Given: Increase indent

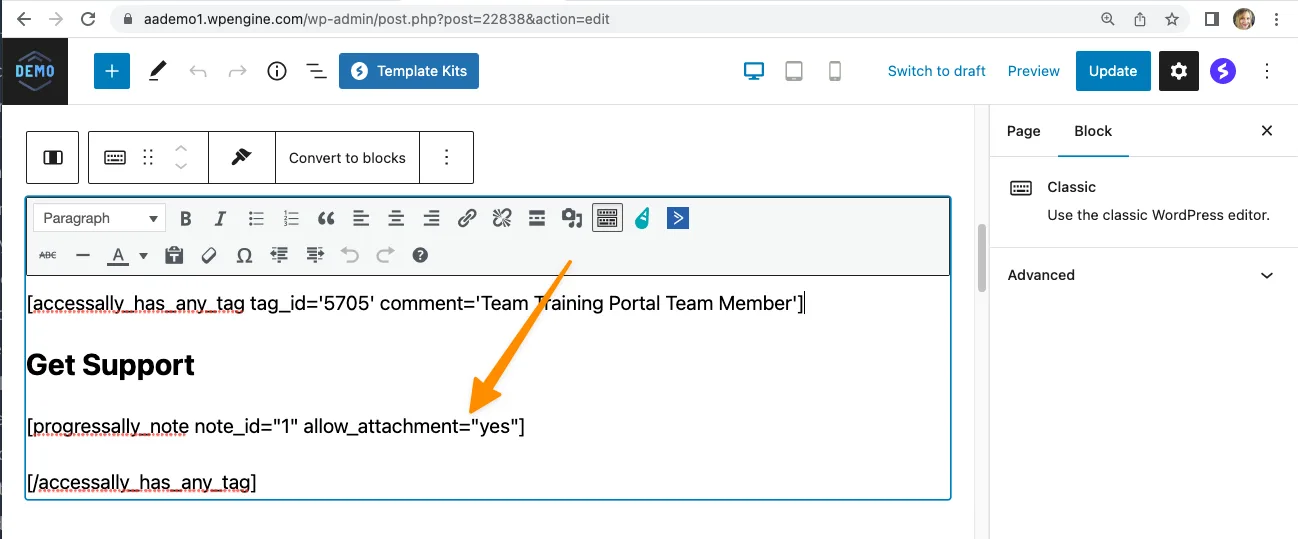Looking at the screenshot, I should tap(315, 255).
